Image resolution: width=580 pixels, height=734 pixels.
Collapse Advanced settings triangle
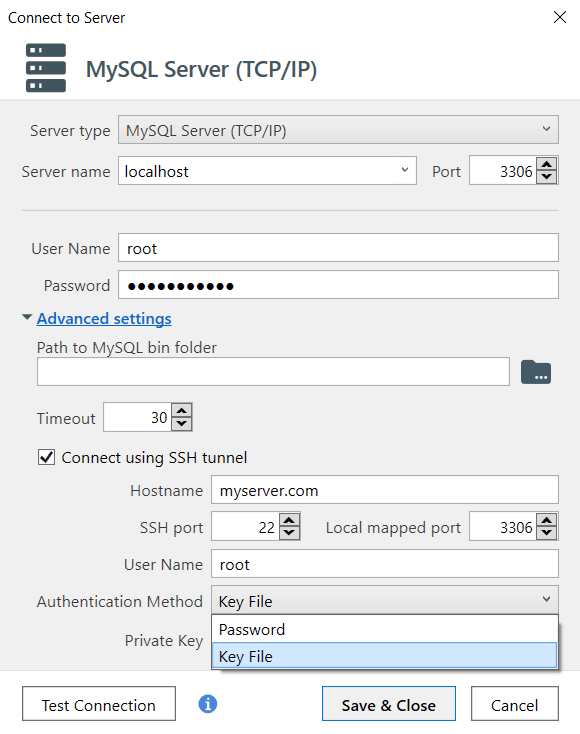[27, 317]
